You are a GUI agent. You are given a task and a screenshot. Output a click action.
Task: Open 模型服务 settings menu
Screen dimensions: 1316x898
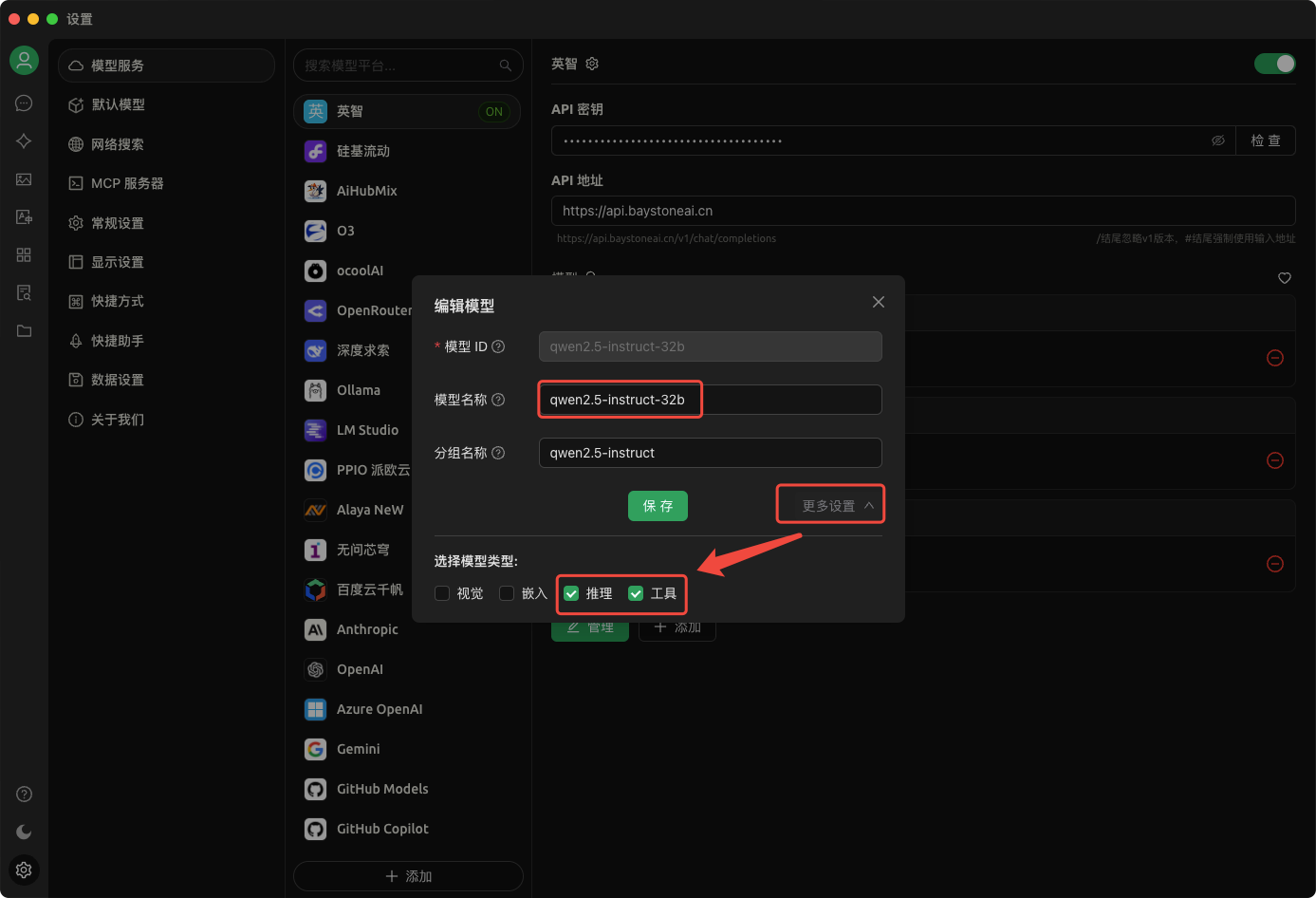(166, 65)
